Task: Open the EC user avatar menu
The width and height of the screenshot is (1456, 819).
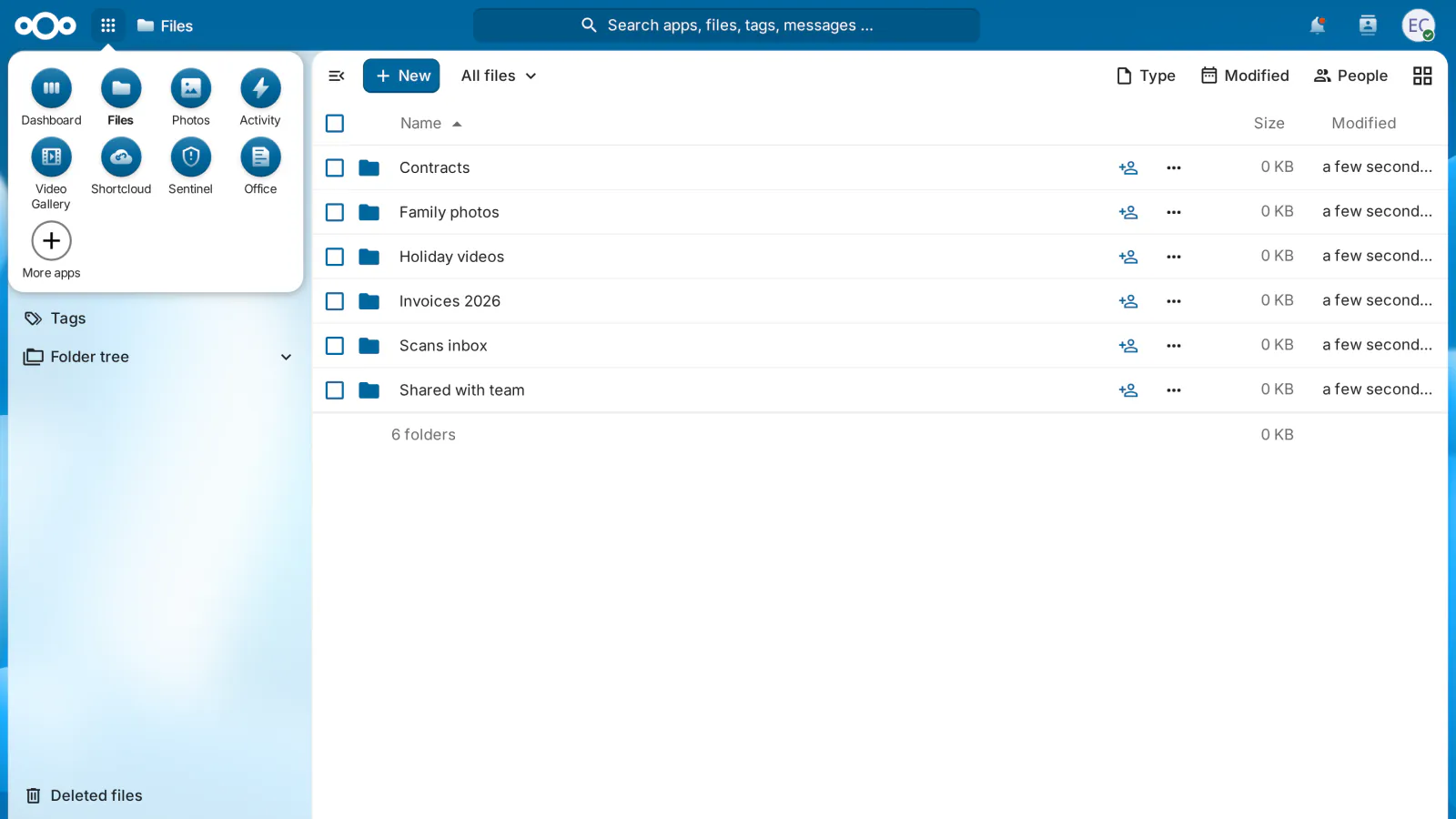Action: pos(1418,25)
